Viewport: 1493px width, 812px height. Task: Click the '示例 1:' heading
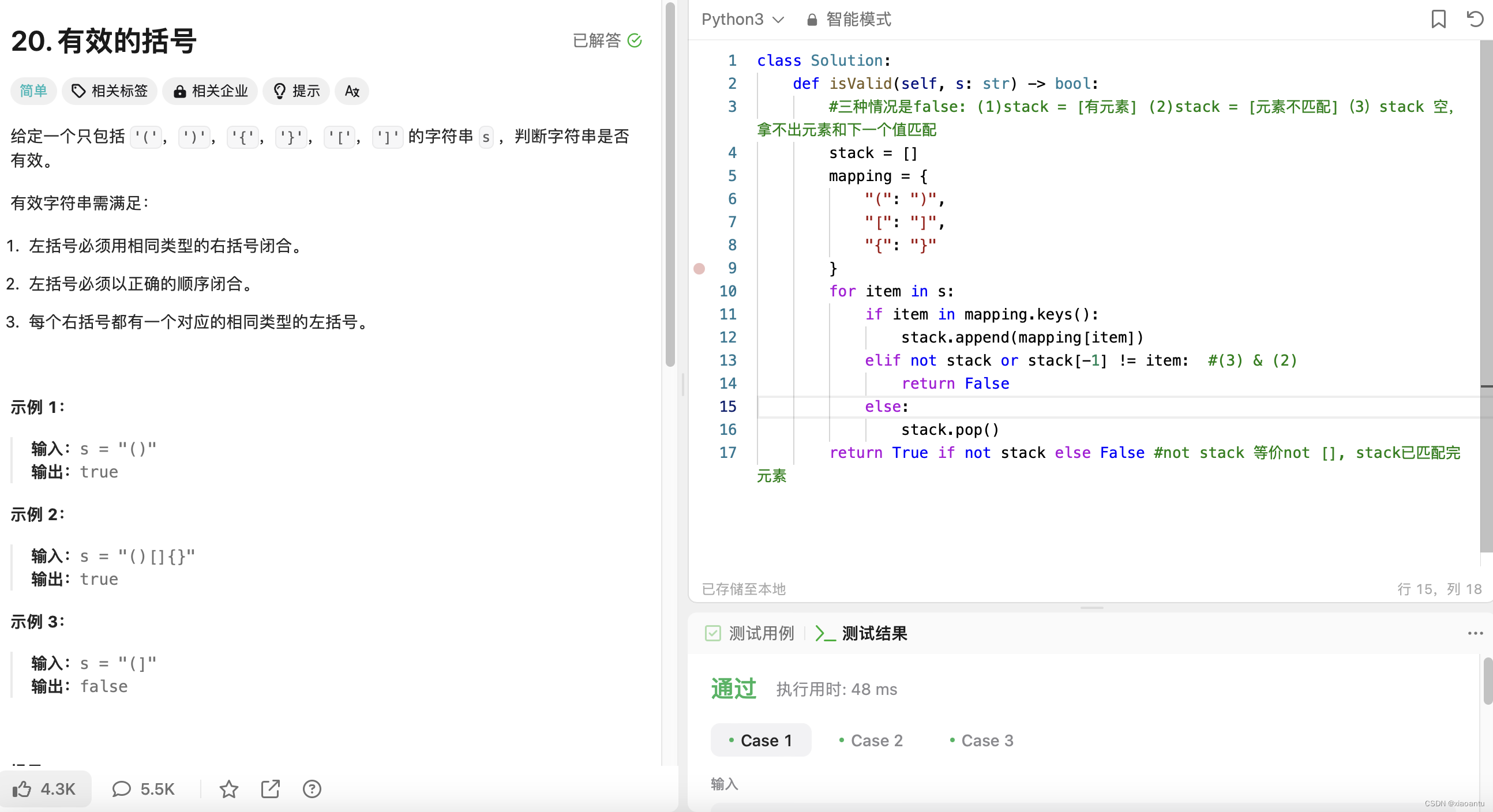click(x=38, y=407)
